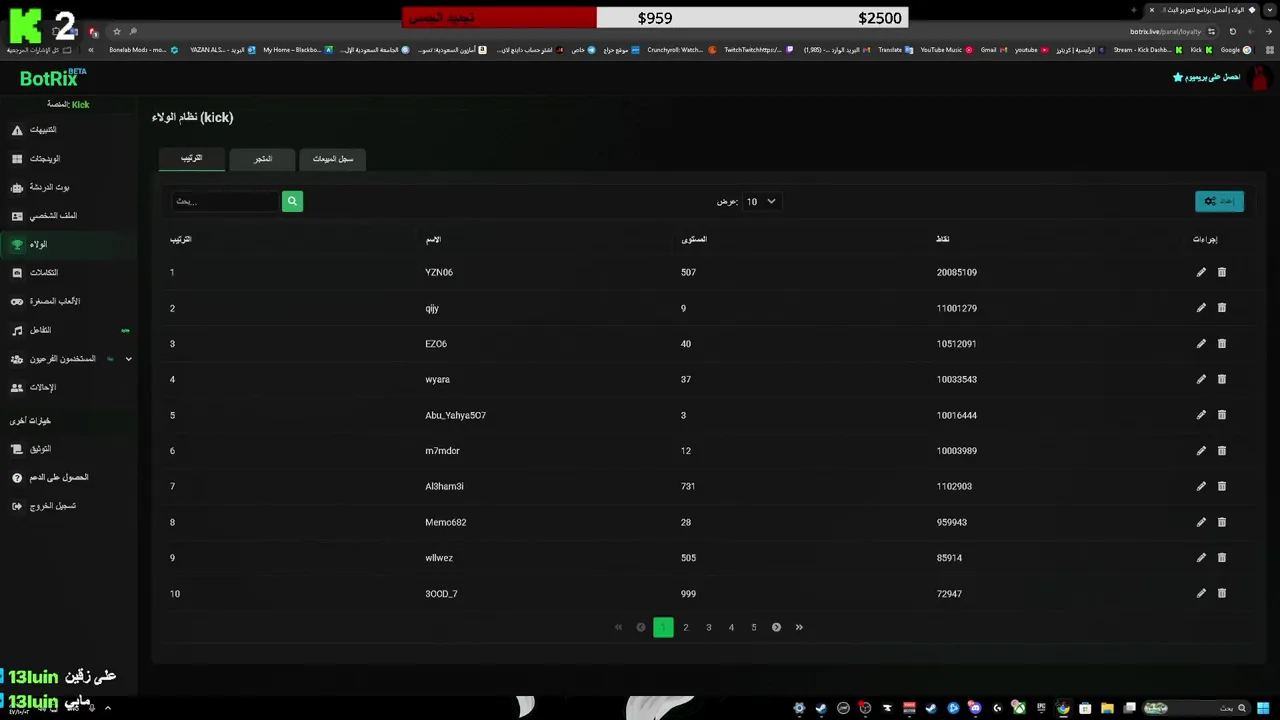Click the username YZN06 cell
Image resolution: width=1280 pixels, height=720 pixels.
point(439,272)
